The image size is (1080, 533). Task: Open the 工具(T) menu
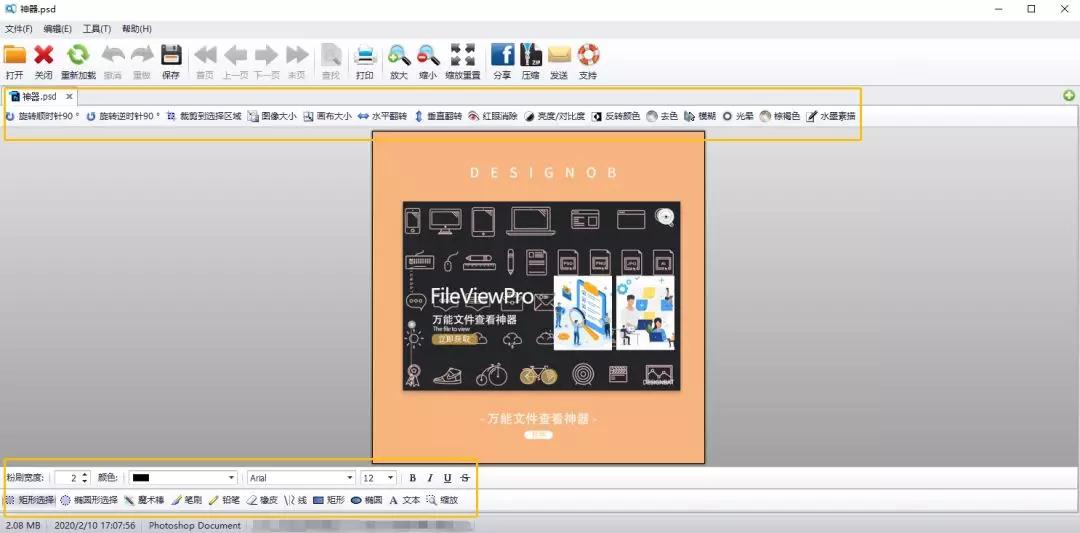pyautogui.click(x=97, y=29)
